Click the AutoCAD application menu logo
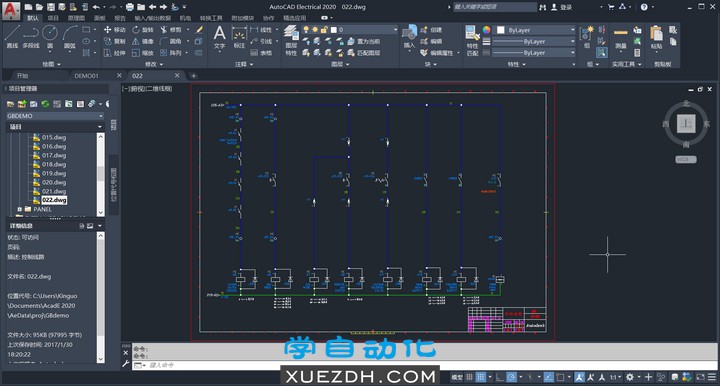 [11, 10]
